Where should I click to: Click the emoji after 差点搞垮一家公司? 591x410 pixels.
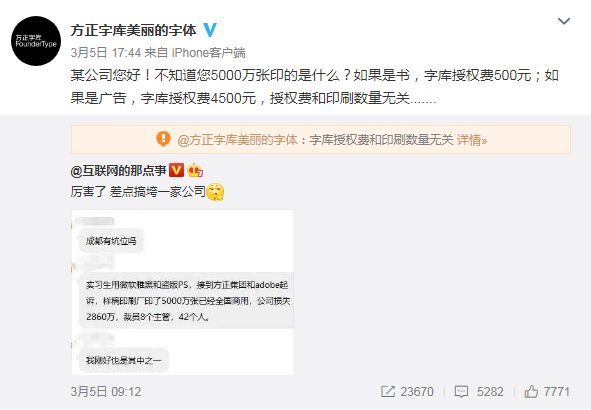[215, 192]
